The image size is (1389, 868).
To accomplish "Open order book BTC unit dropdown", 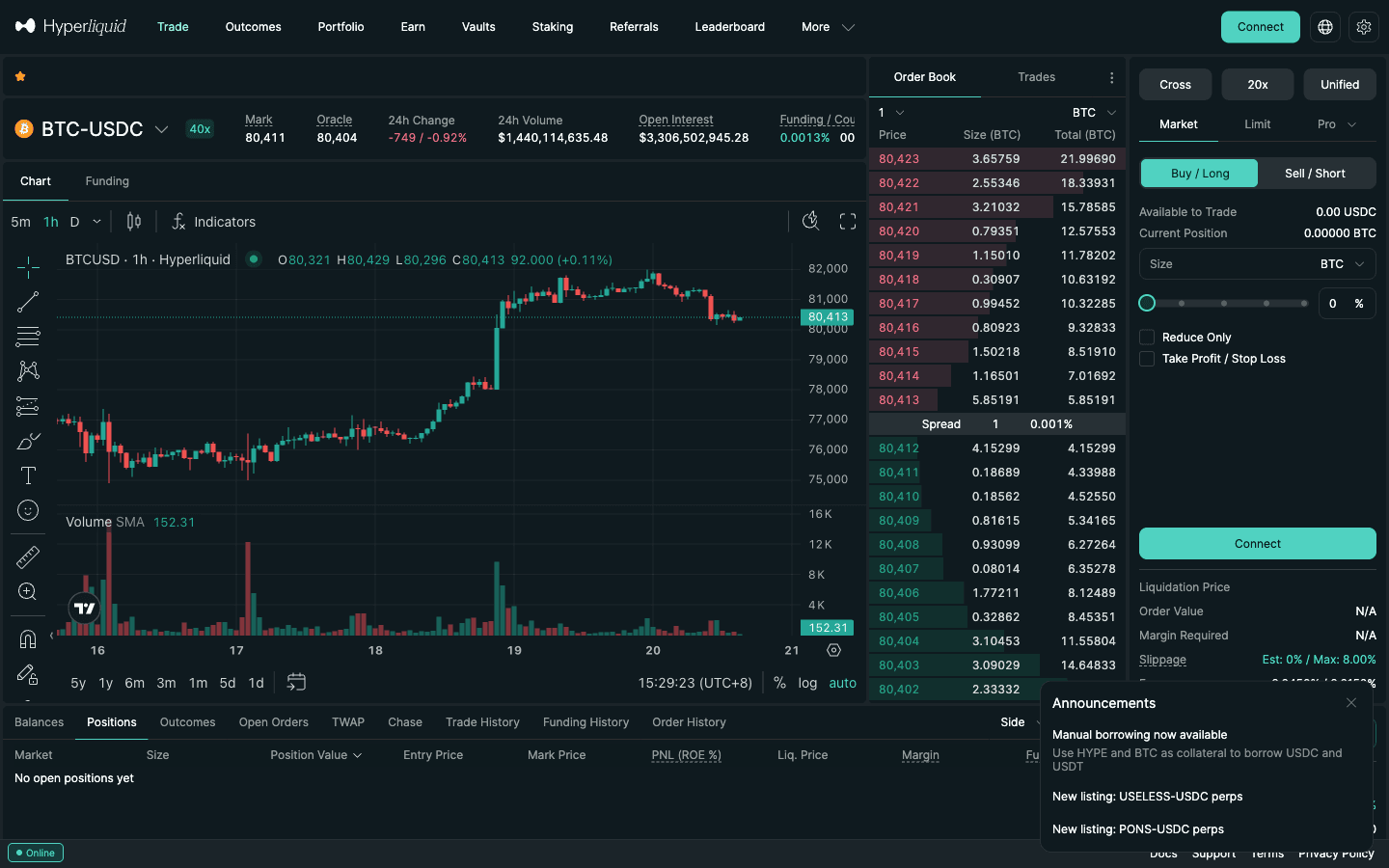I will [1094, 113].
